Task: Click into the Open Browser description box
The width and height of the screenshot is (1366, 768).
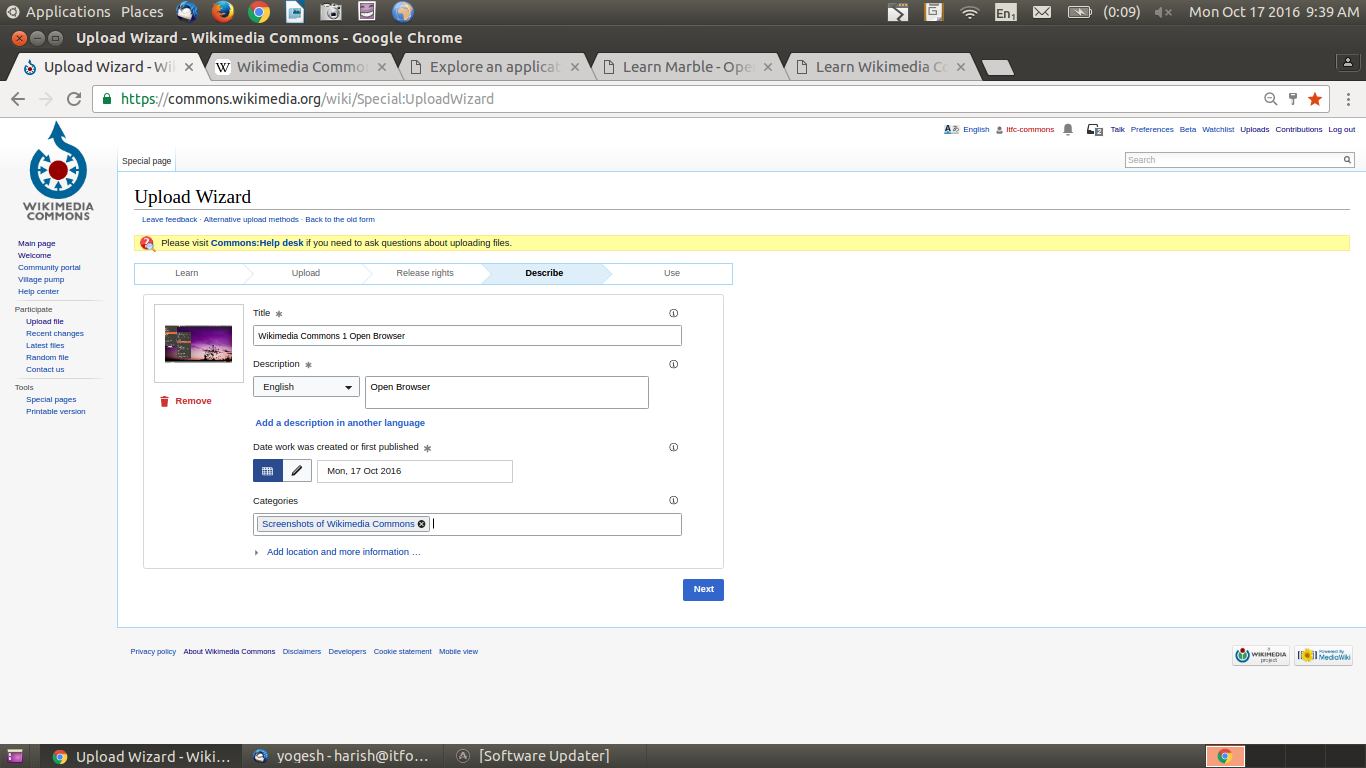Action: click(x=507, y=392)
